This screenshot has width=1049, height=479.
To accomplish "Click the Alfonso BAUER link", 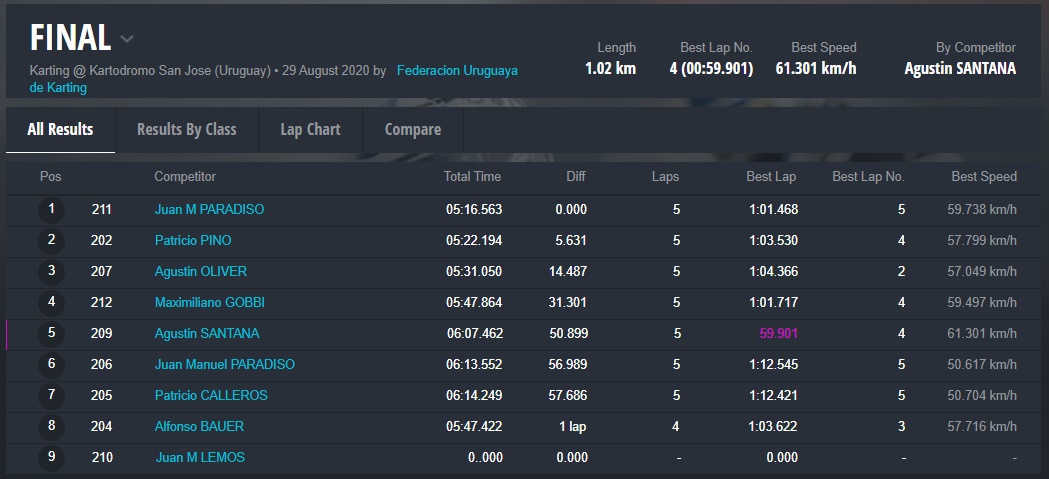I will tap(199, 427).
